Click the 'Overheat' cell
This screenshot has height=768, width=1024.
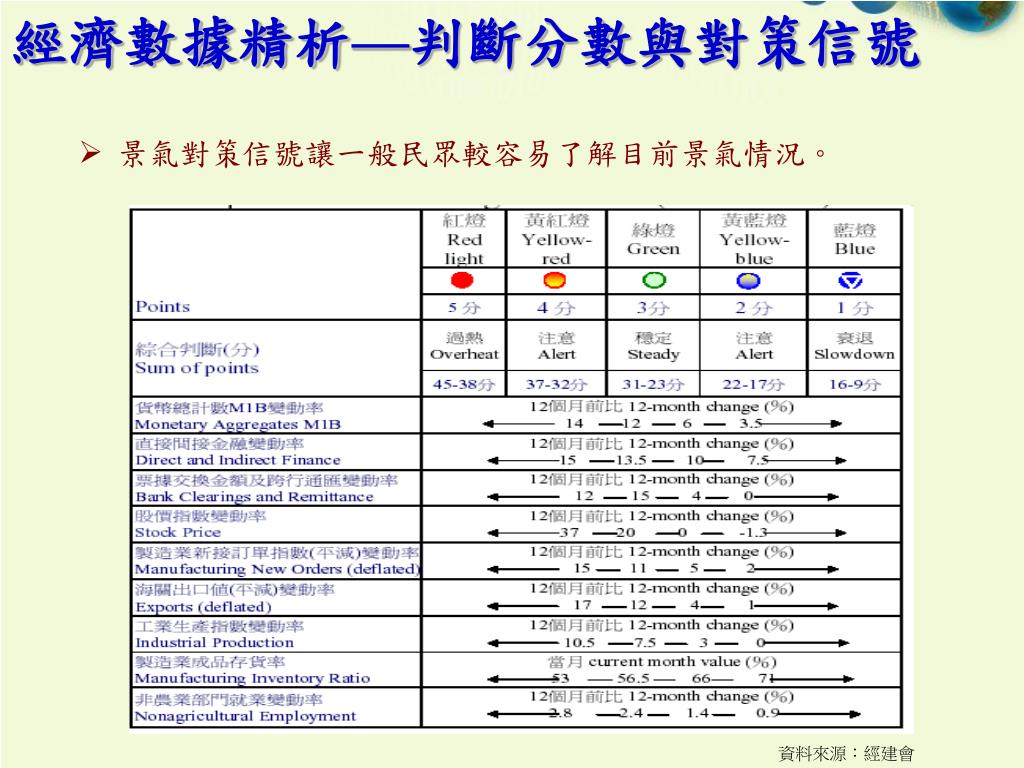tap(464, 346)
